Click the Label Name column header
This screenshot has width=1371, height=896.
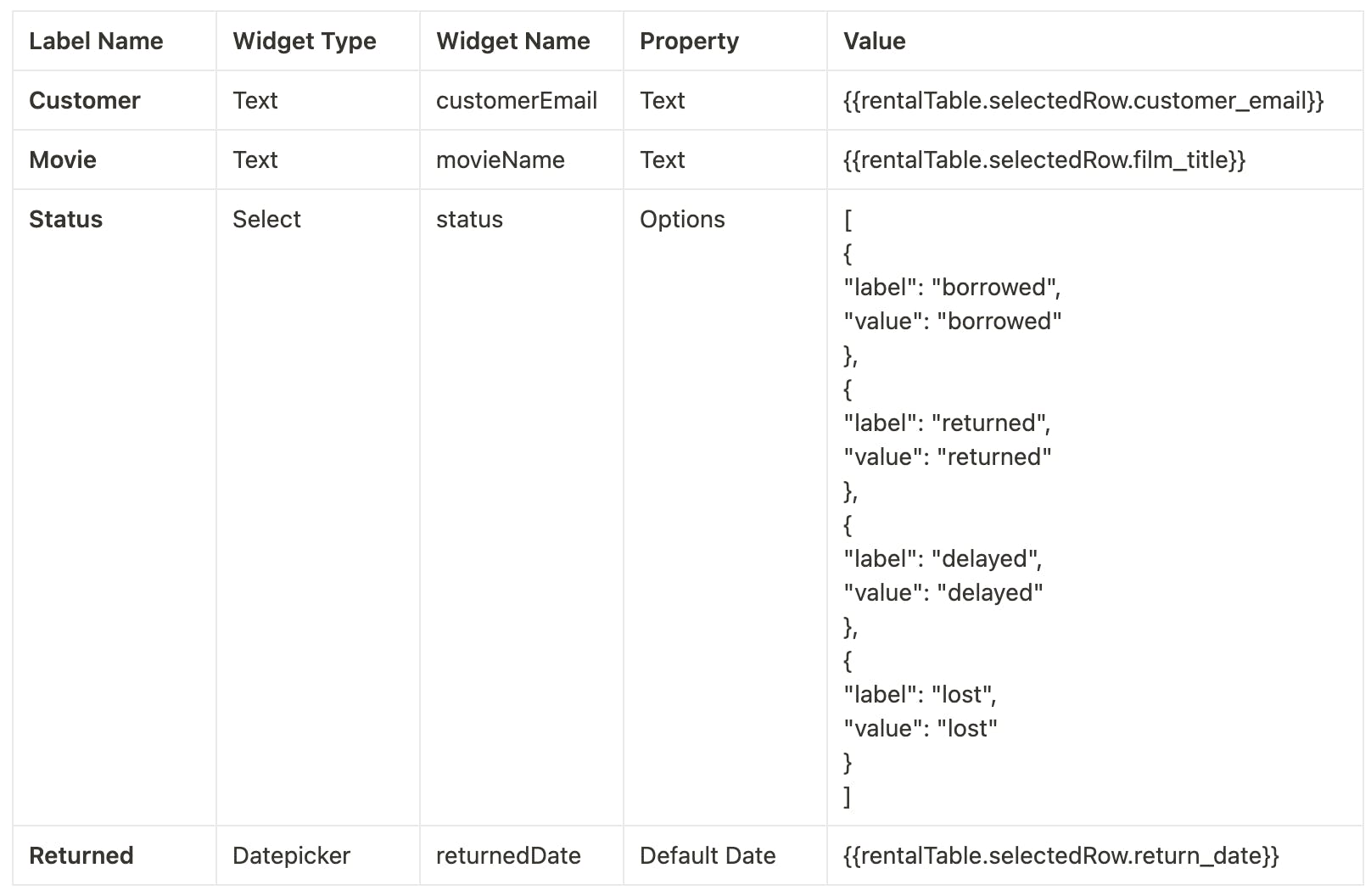[96, 41]
